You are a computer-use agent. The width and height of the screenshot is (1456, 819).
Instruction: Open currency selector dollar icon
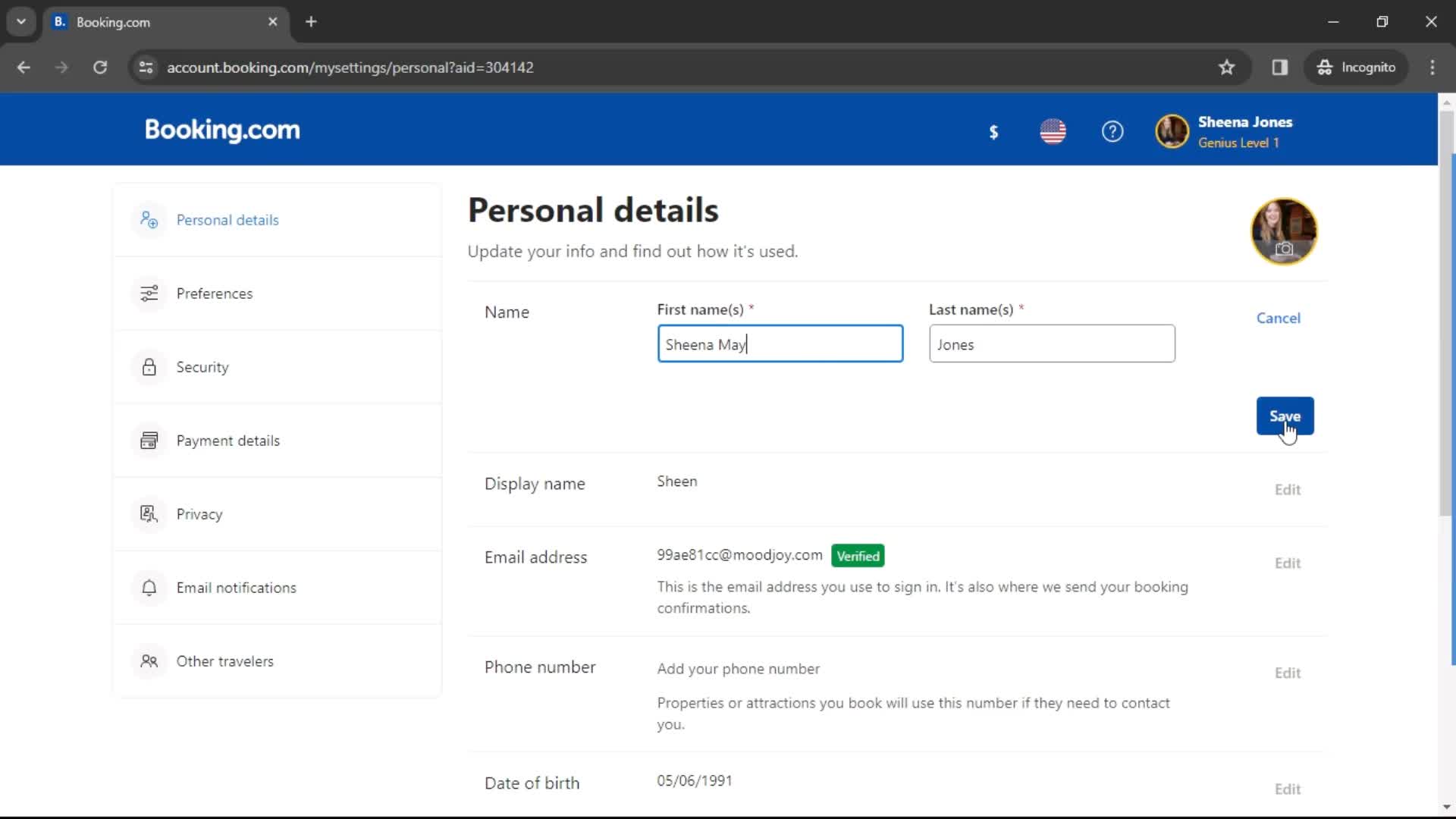coord(993,132)
